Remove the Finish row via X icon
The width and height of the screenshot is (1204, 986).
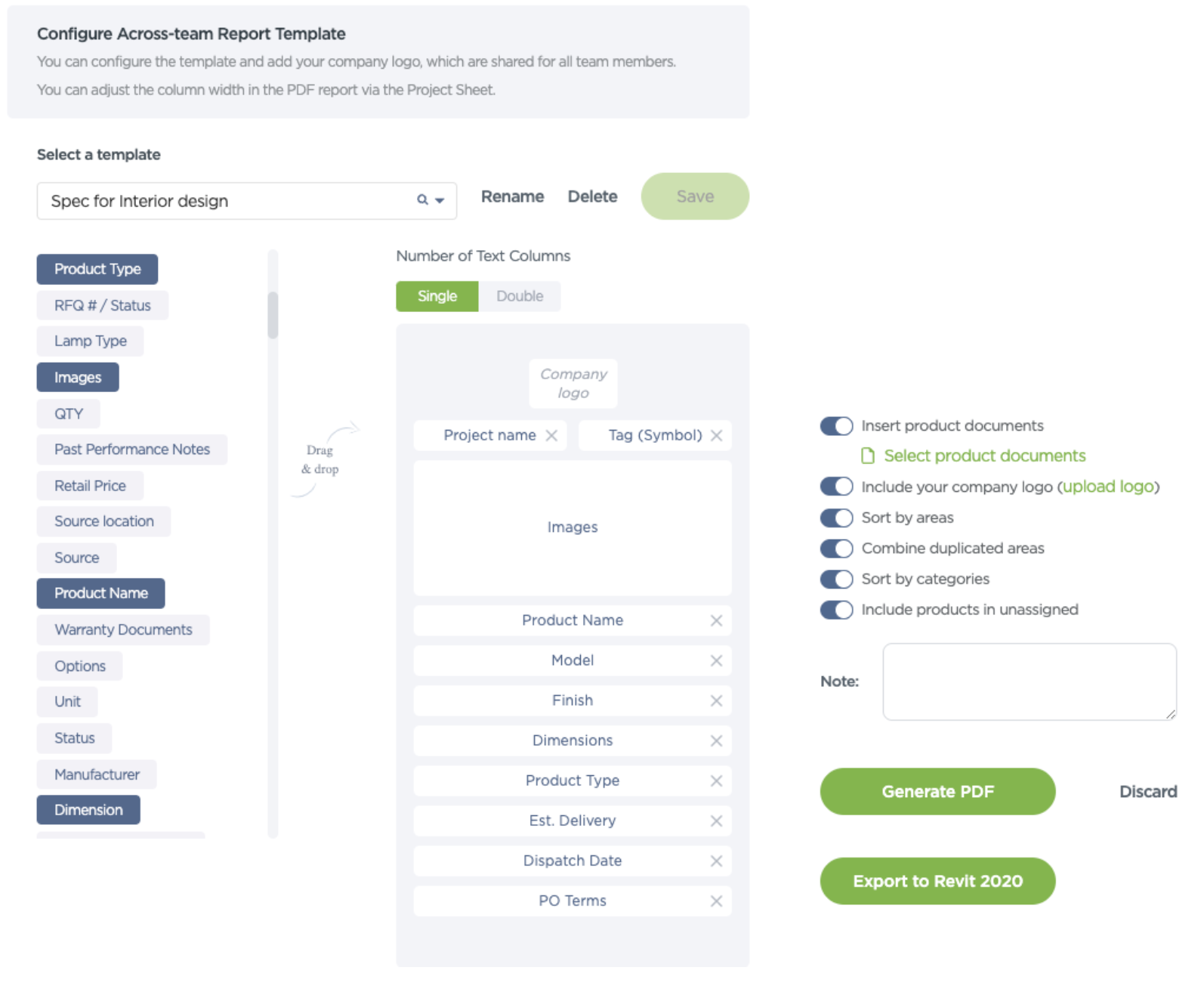tap(716, 700)
